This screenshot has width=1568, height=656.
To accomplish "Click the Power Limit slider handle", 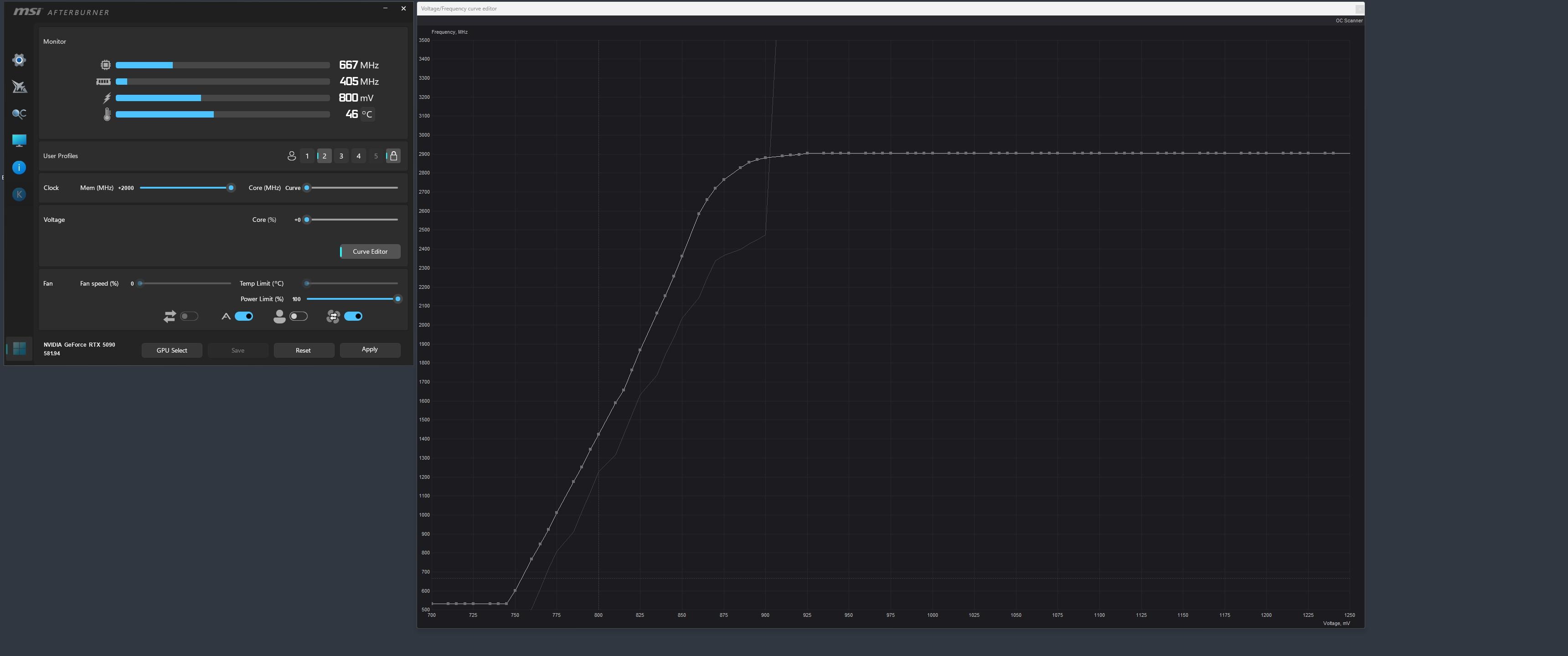I will 398,299.
